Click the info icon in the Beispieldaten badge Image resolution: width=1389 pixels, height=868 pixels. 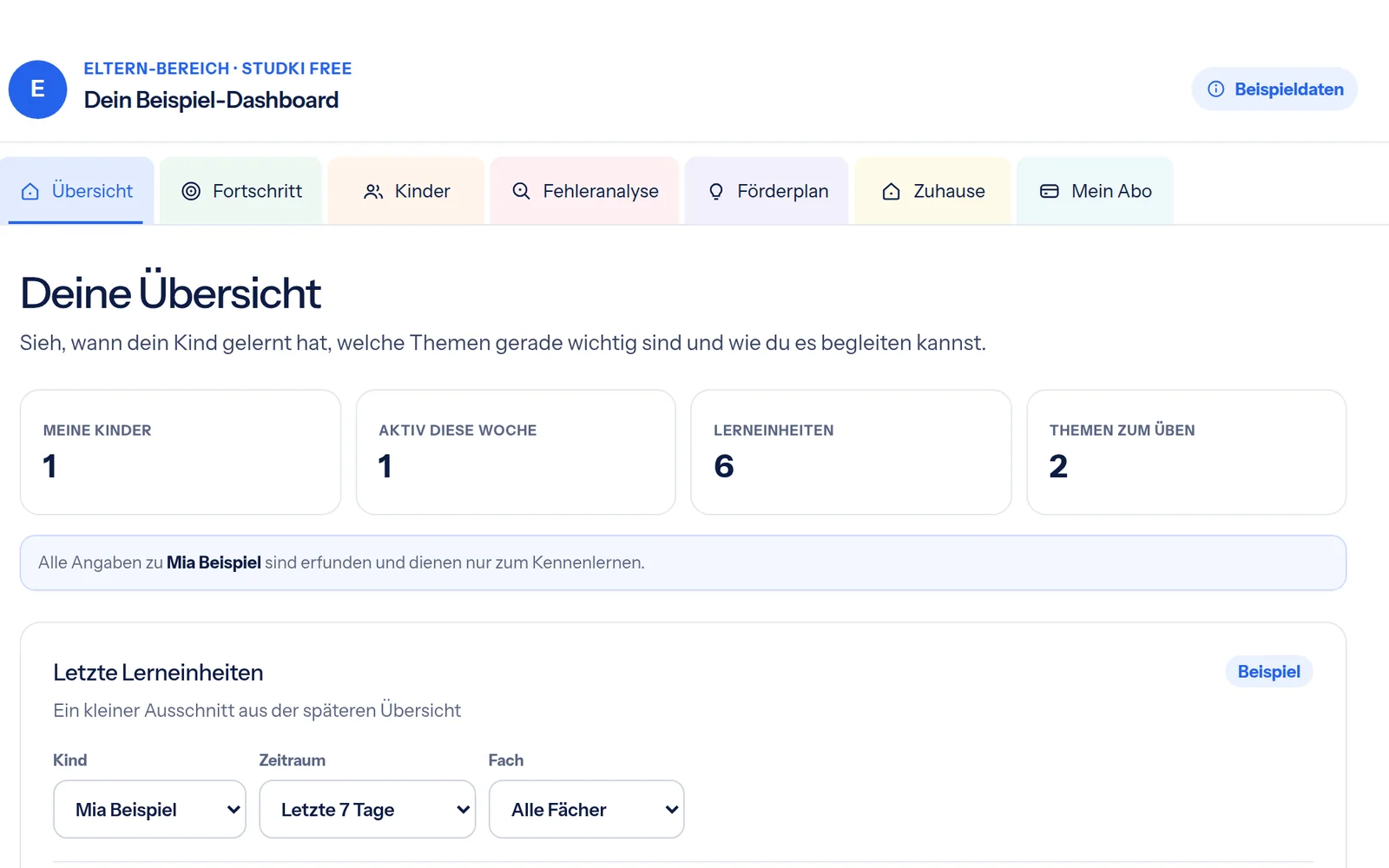(x=1215, y=89)
